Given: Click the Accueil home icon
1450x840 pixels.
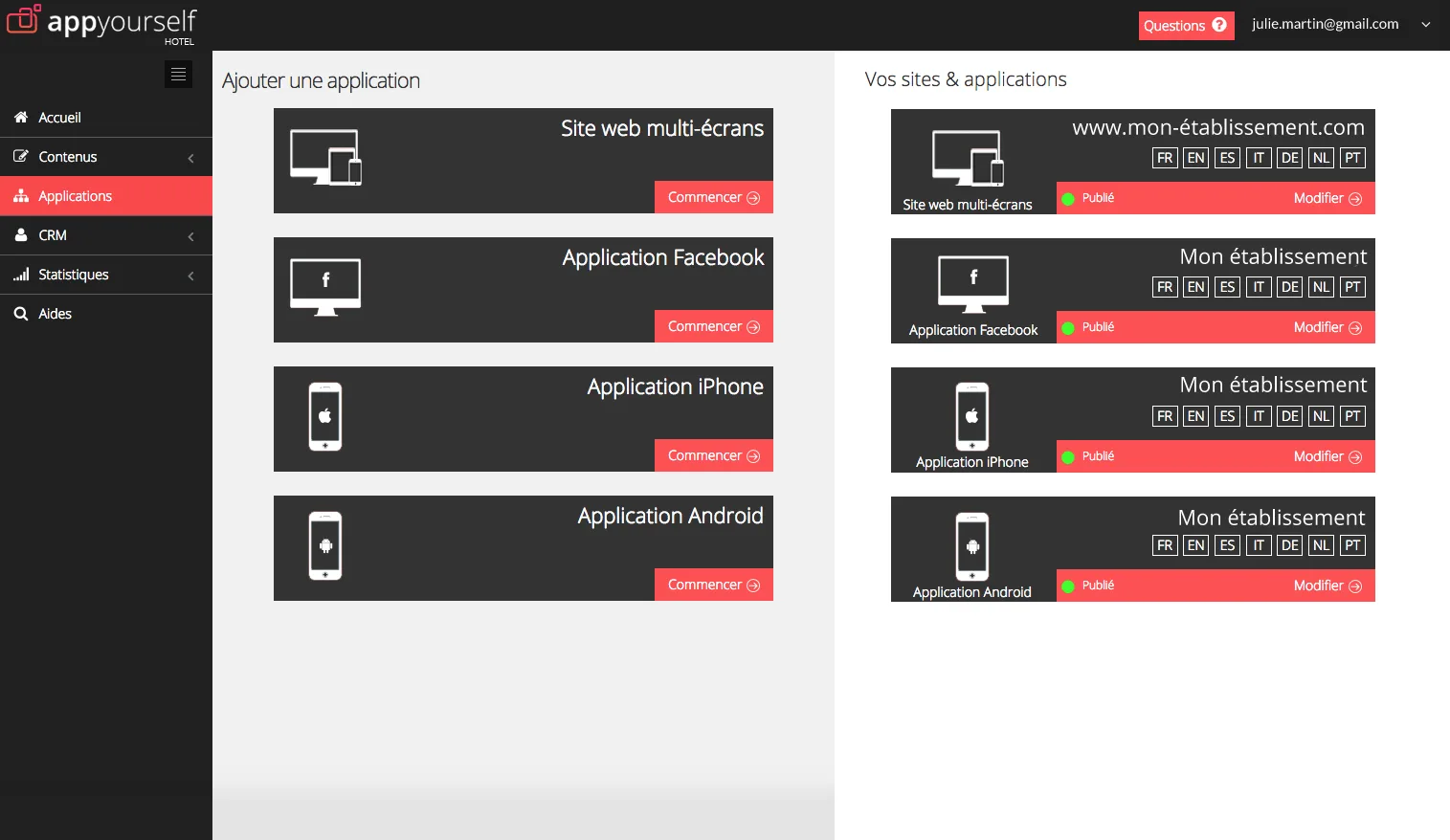Looking at the screenshot, I should click(21, 117).
